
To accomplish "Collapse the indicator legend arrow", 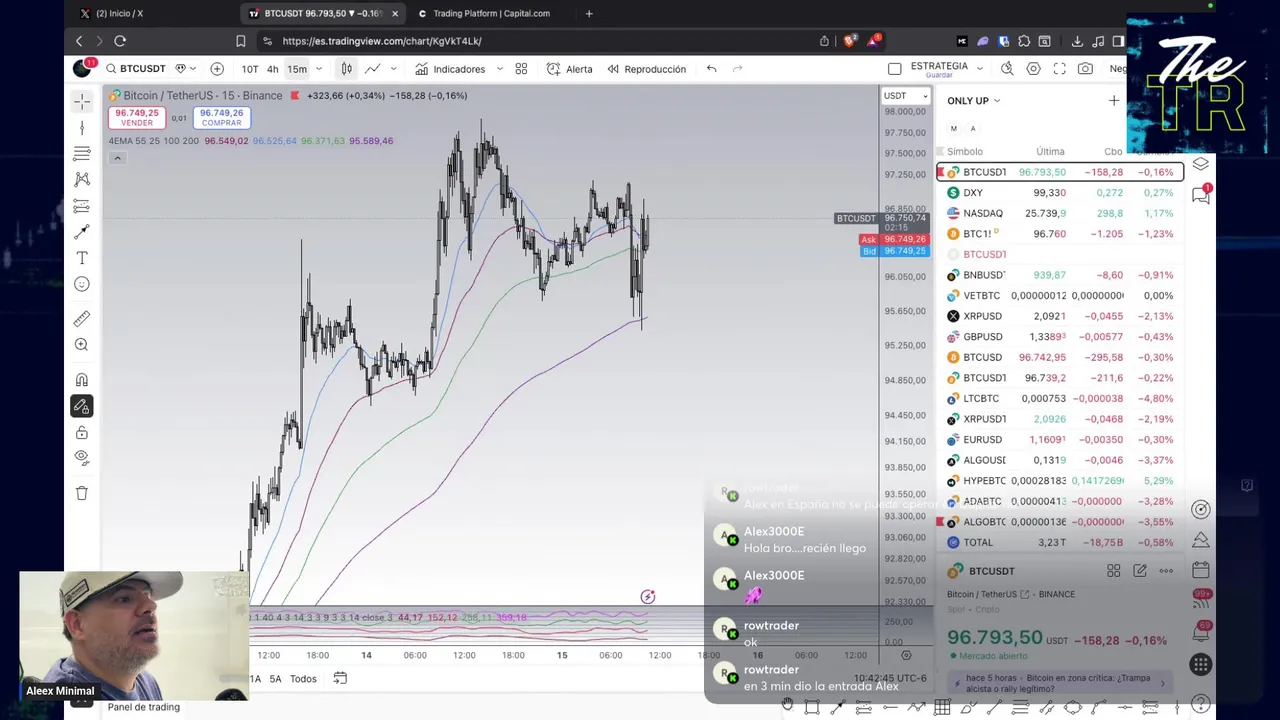I will [x=117, y=158].
